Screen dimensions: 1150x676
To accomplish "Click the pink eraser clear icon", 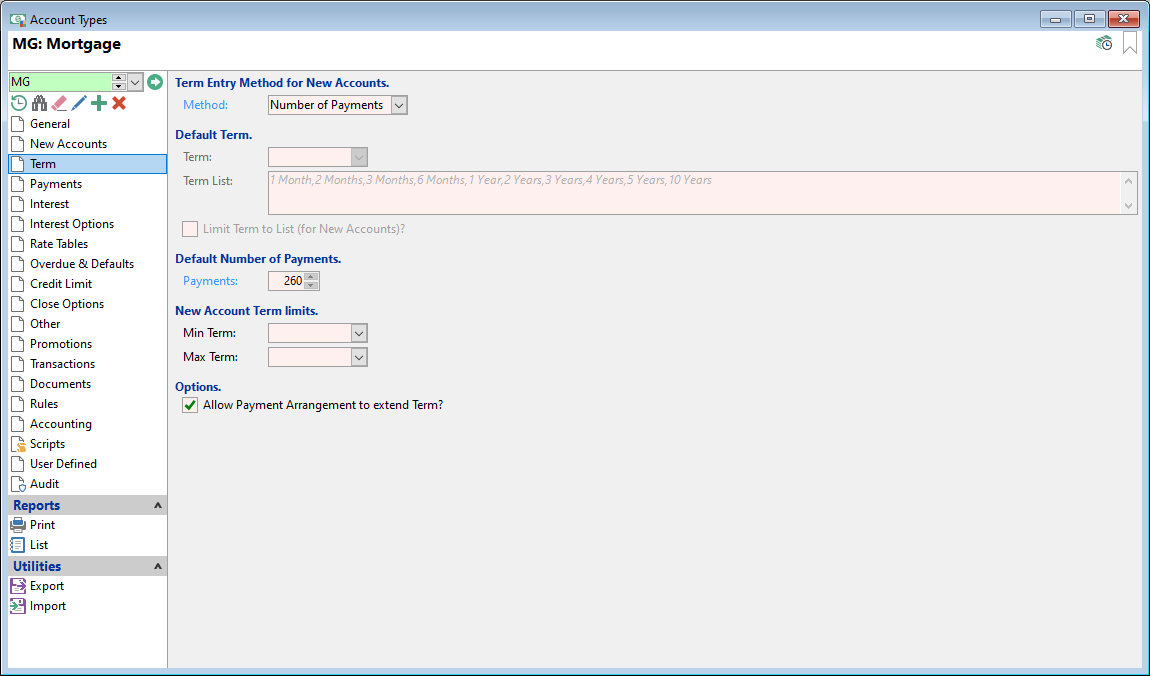I will [x=59, y=103].
